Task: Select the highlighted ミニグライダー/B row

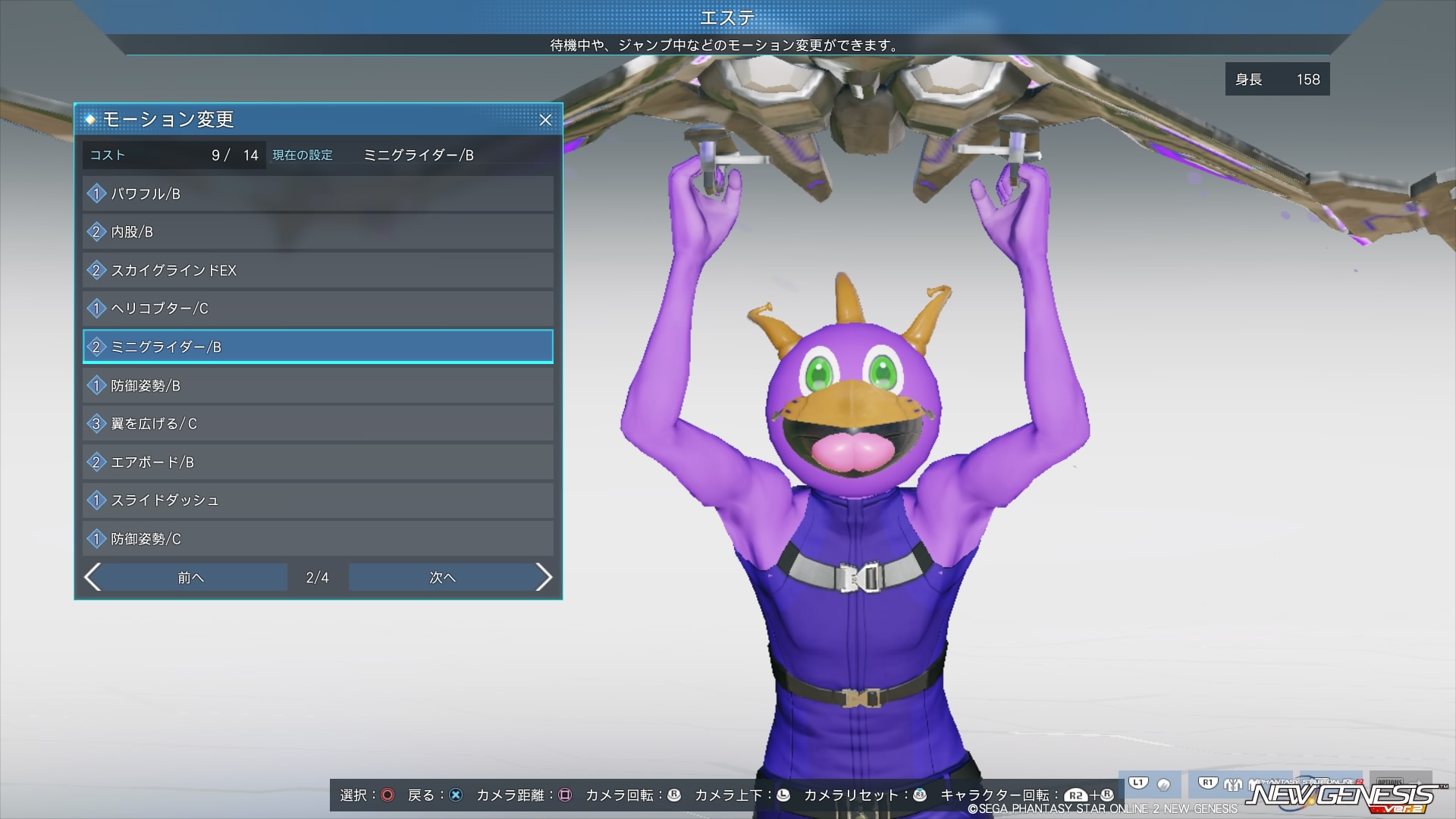Action: (x=318, y=347)
